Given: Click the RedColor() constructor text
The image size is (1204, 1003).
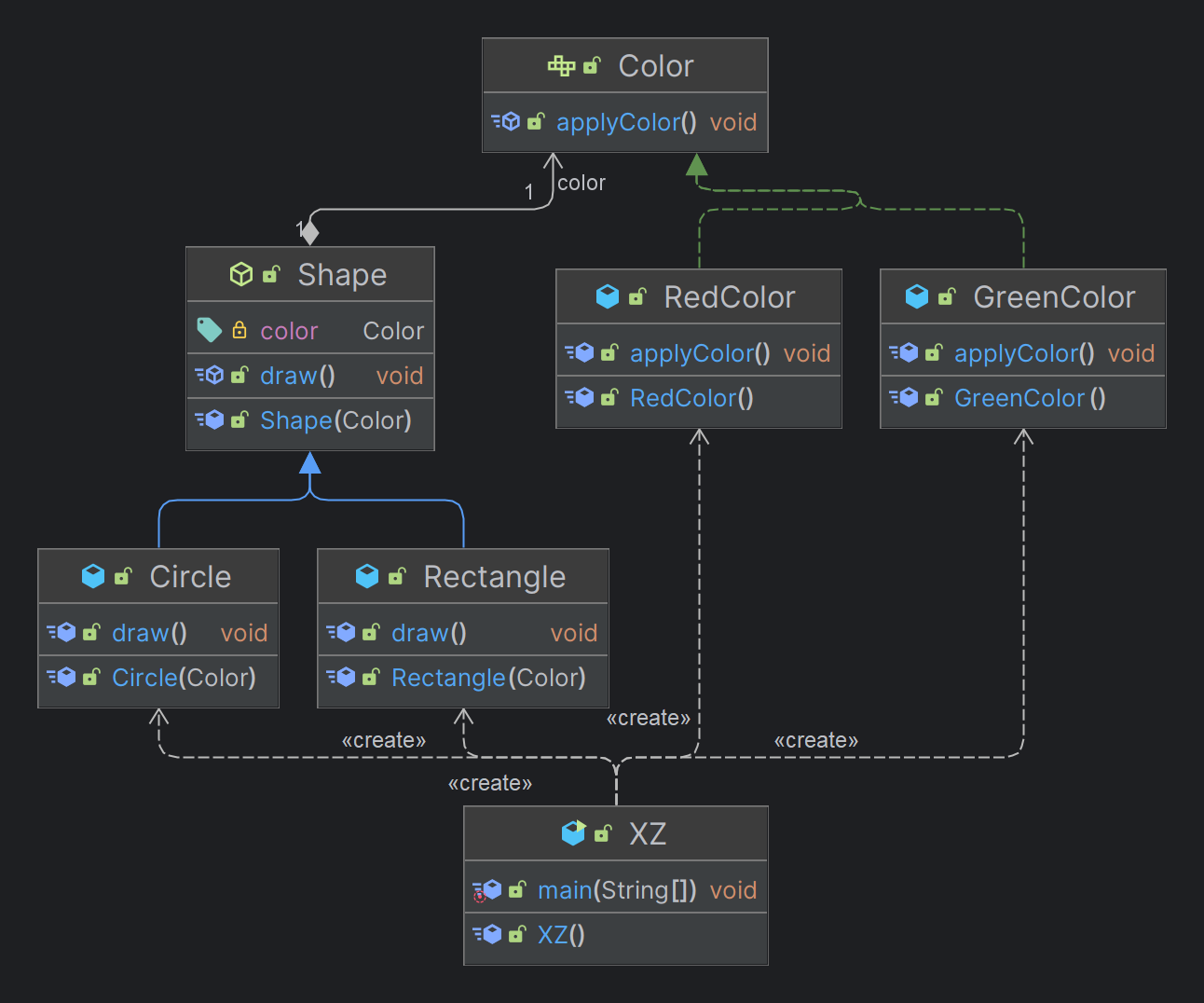Looking at the screenshot, I should pos(691,398).
